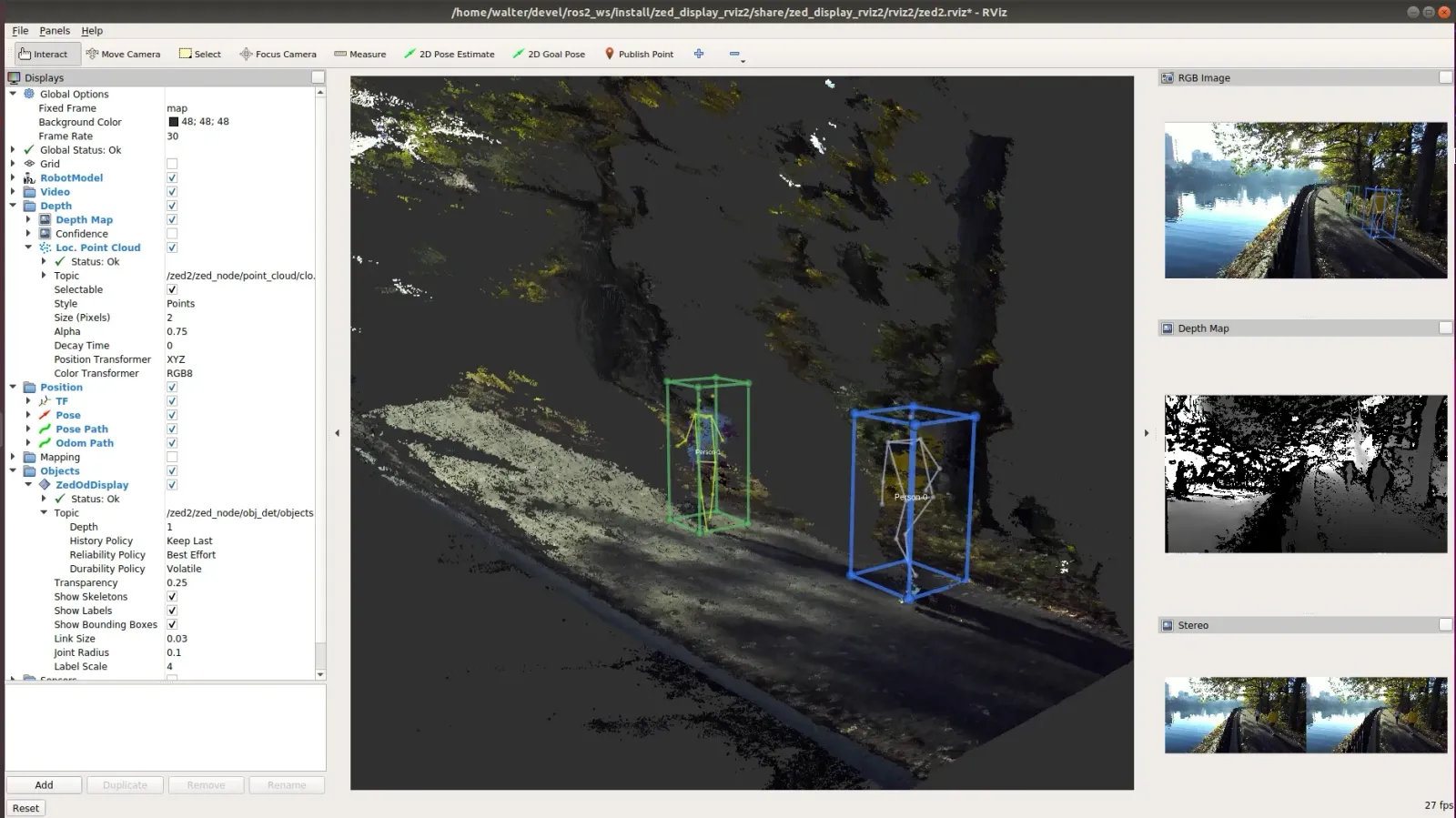This screenshot has width=1456, height=818.
Task: Choose the Select tool
Action: (200, 54)
